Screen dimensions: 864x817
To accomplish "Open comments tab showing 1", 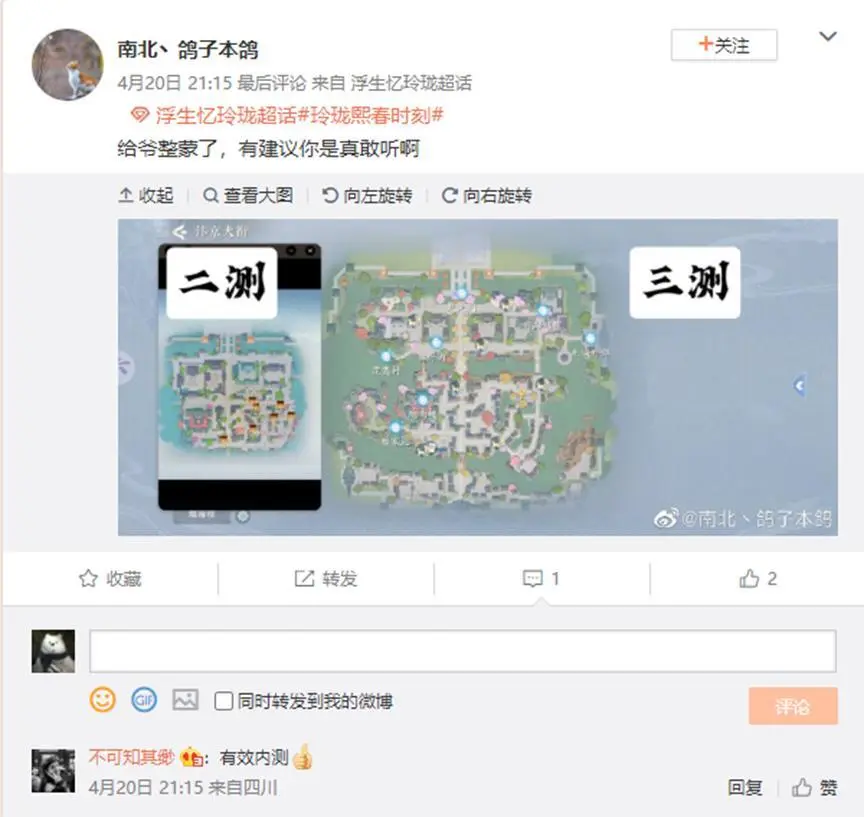I will (541, 578).
